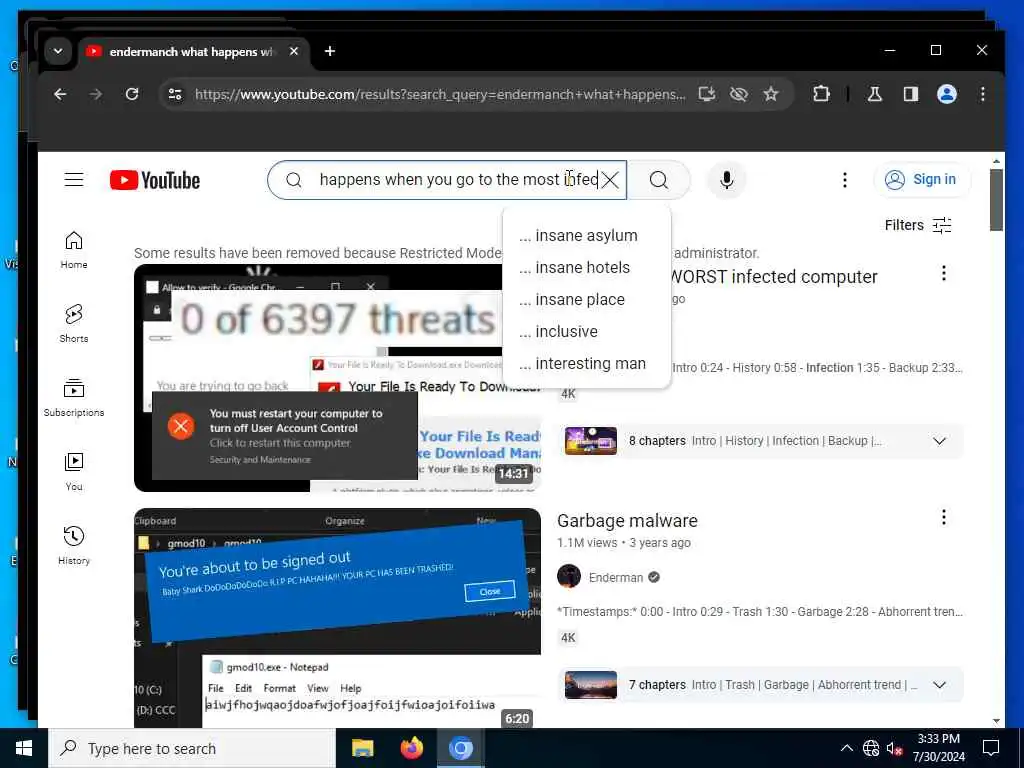Choose suggestion 'insane asylum'
Screen dimensions: 1024x768
(x=586, y=236)
